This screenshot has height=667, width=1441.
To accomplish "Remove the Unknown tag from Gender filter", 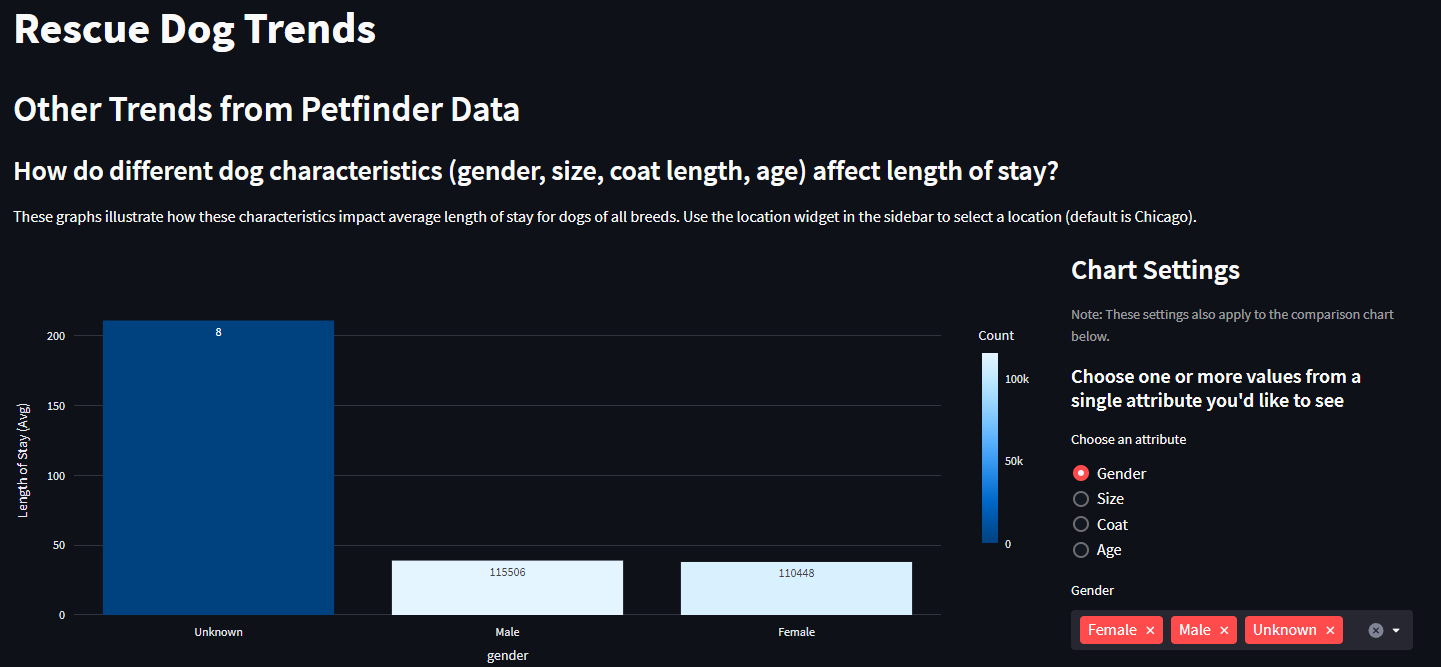I will point(1330,630).
